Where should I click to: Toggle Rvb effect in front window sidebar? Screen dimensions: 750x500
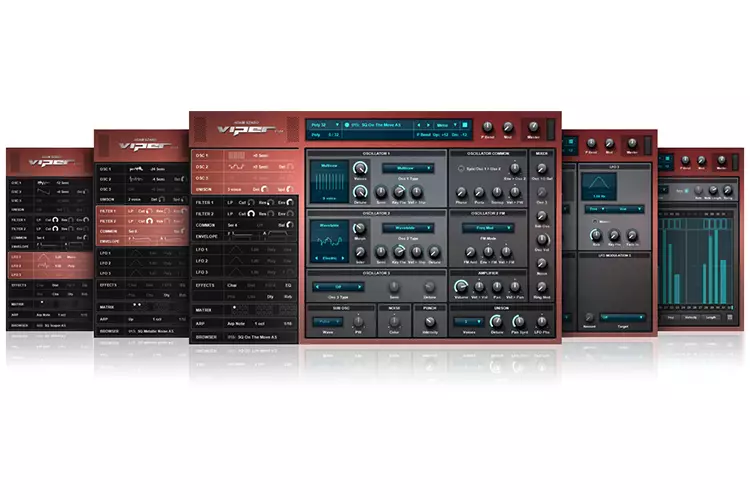coord(288,297)
